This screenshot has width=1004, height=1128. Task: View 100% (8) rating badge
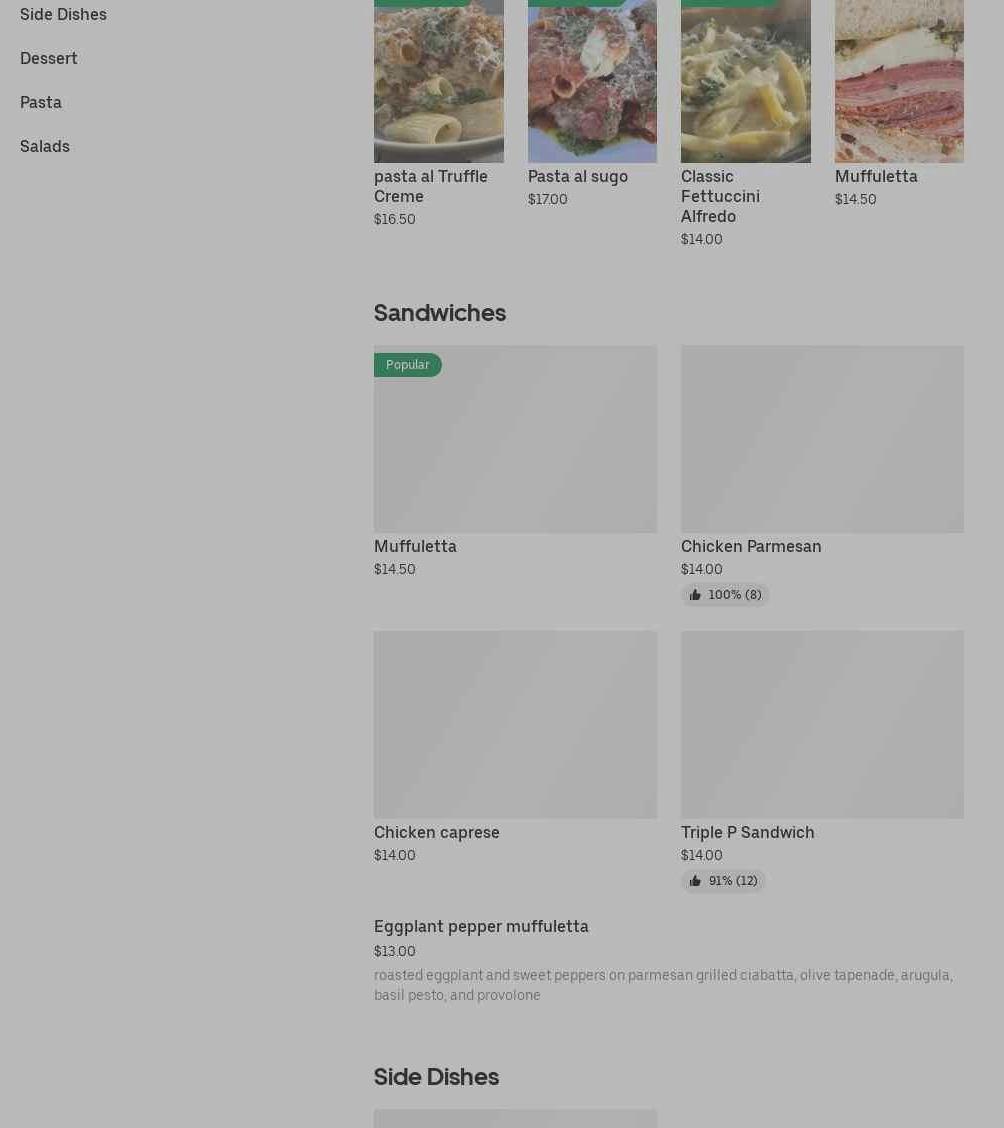tap(725, 595)
